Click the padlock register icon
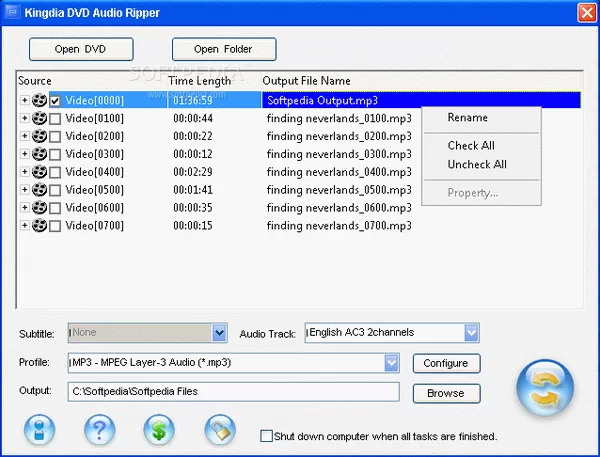600x457 pixels. pyautogui.click(x=220, y=430)
